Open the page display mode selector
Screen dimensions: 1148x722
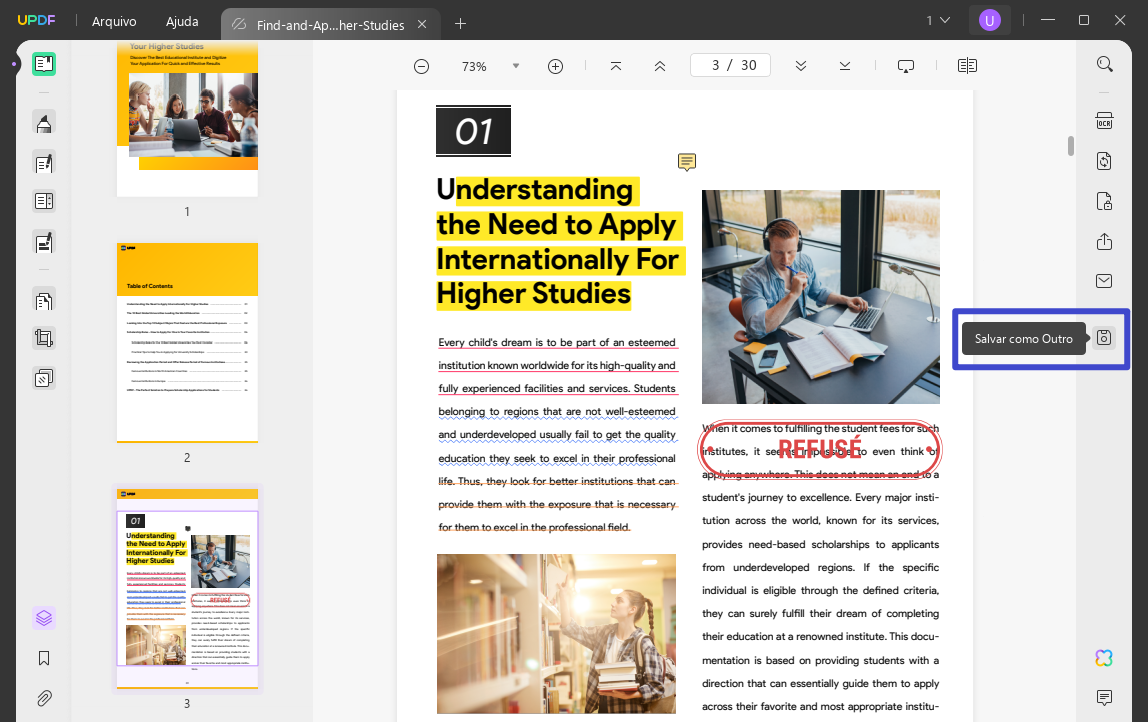coord(967,66)
